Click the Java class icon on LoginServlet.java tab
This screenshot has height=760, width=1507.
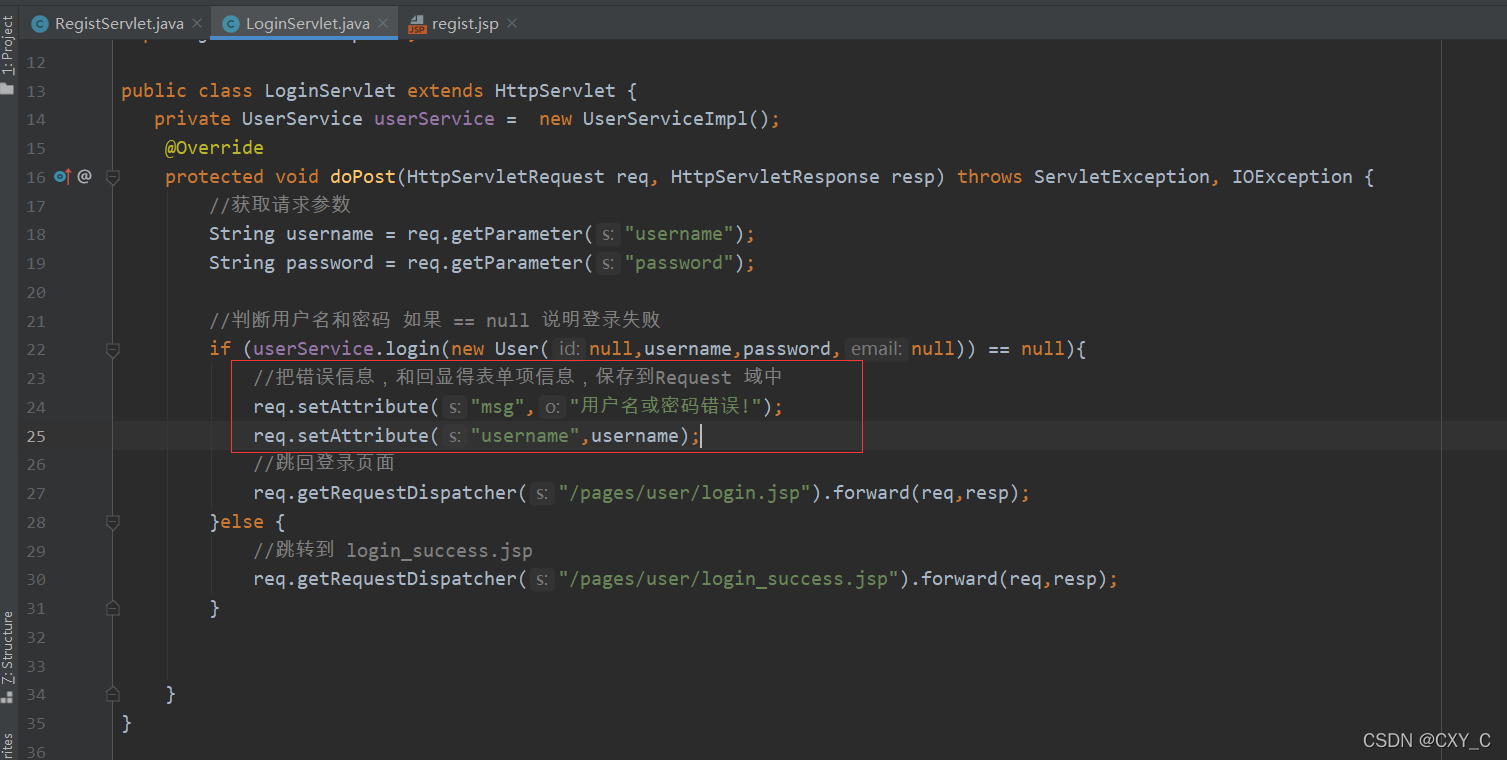230,23
